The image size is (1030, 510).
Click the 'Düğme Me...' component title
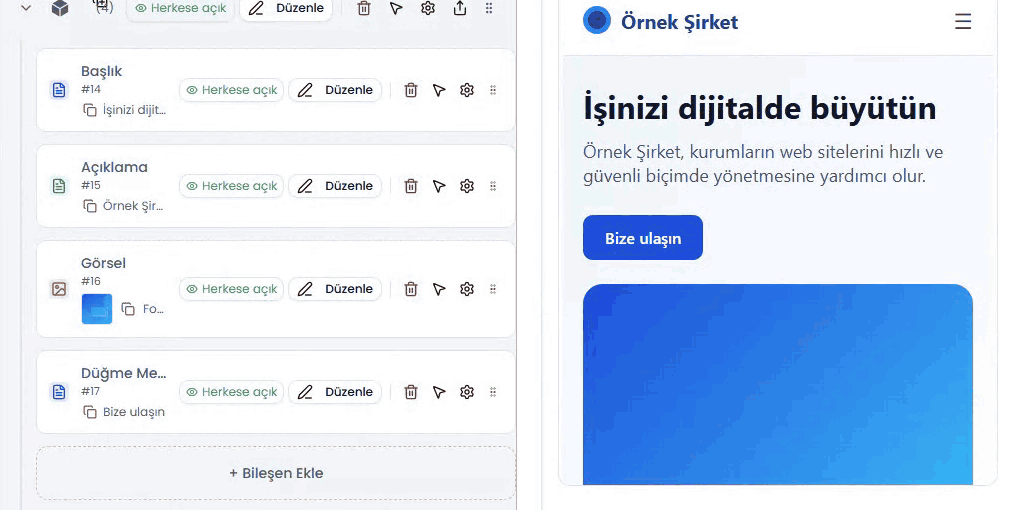pyautogui.click(x=123, y=373)
